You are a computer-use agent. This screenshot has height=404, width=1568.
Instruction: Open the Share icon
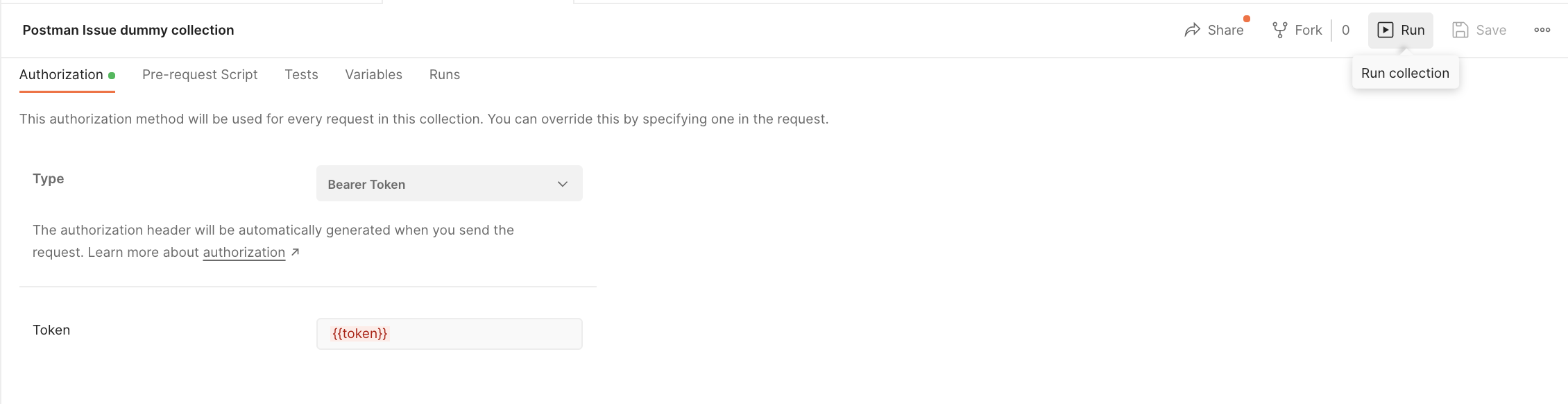click(1193, 30)
